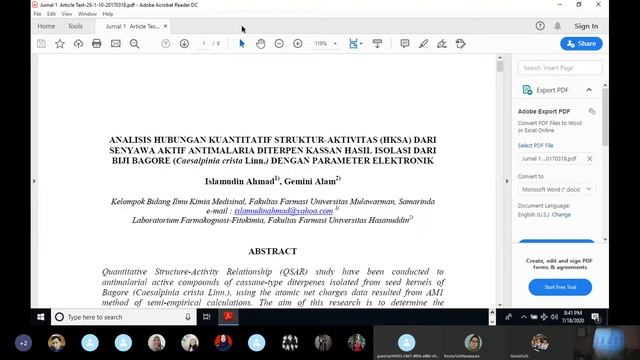
Task: Close the Jurnal 1 document tab
Action: pyautogui.click(x=165, y=26)
